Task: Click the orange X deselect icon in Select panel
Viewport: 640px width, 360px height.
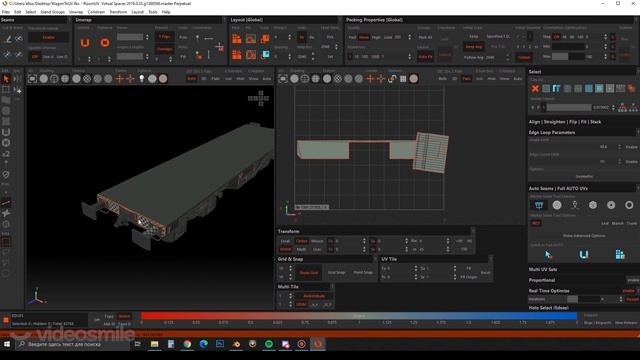Action: (x=535, y=88)
